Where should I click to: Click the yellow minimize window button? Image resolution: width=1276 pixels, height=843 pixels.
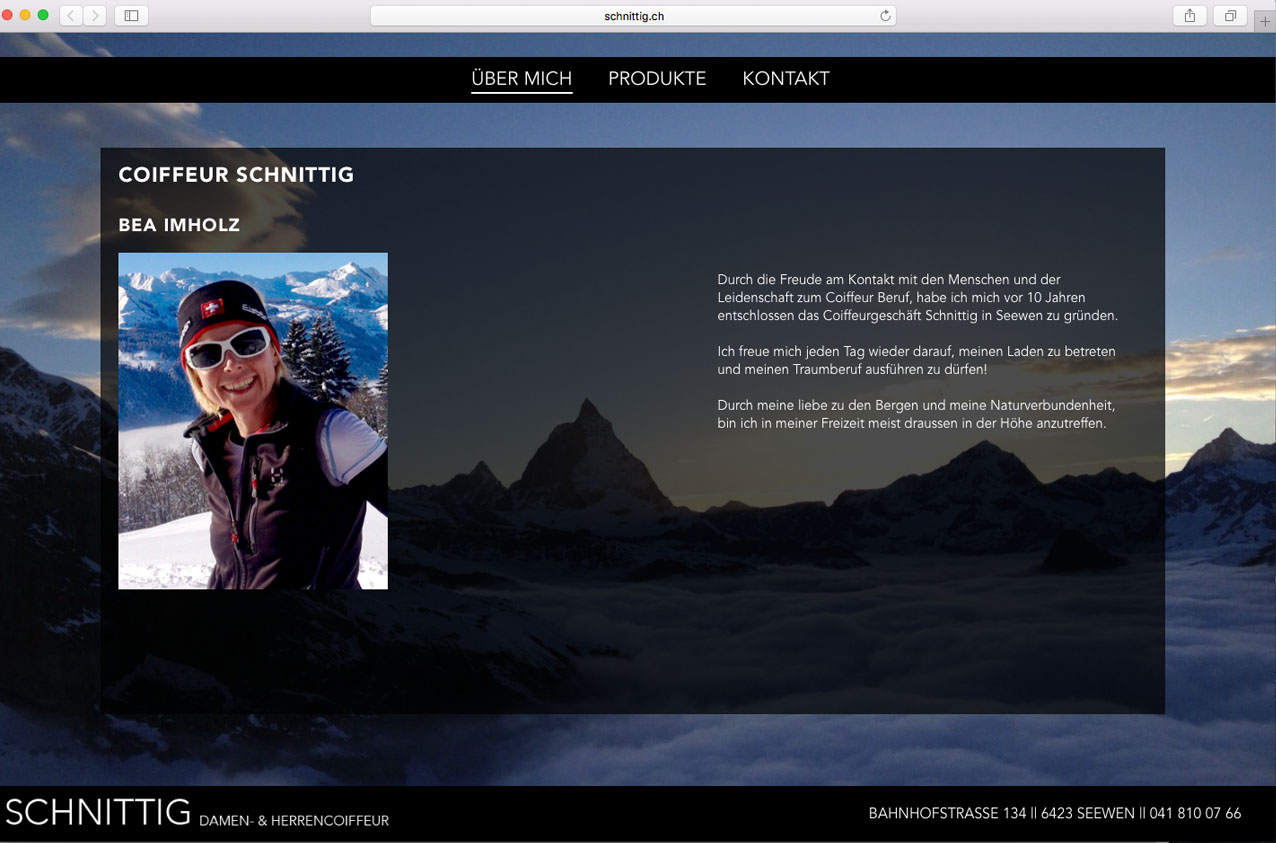[x=25, y=15]
